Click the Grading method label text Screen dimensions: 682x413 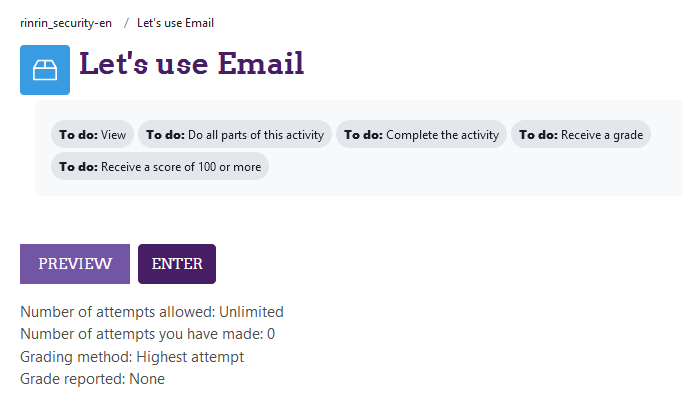(76, 356)
